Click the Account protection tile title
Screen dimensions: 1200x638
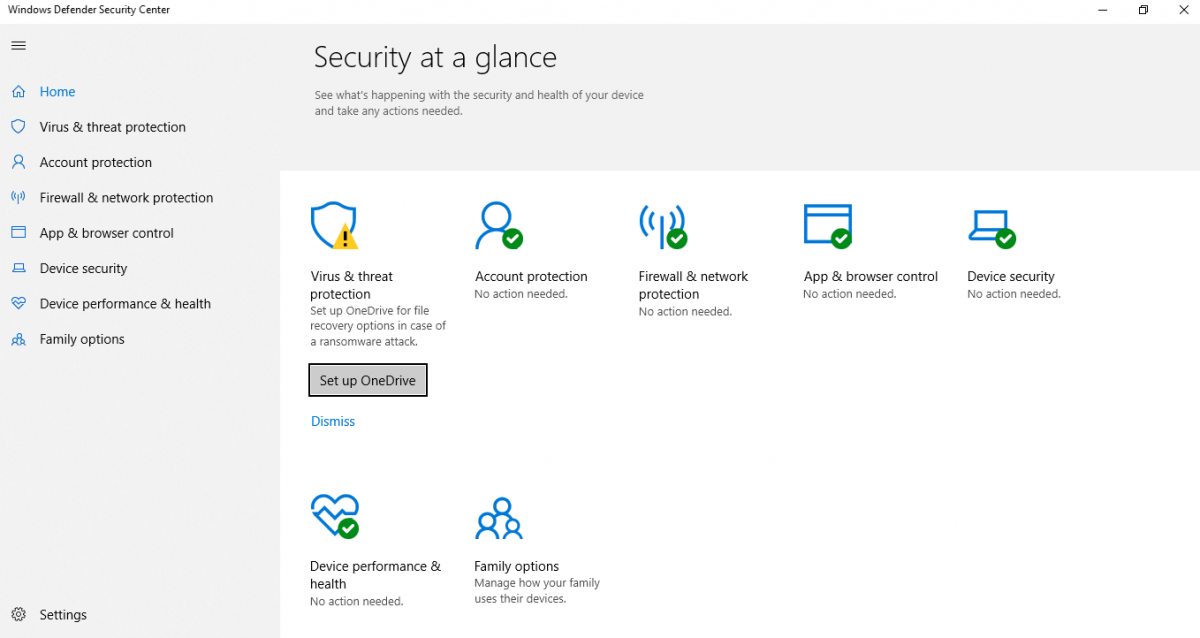531,277
